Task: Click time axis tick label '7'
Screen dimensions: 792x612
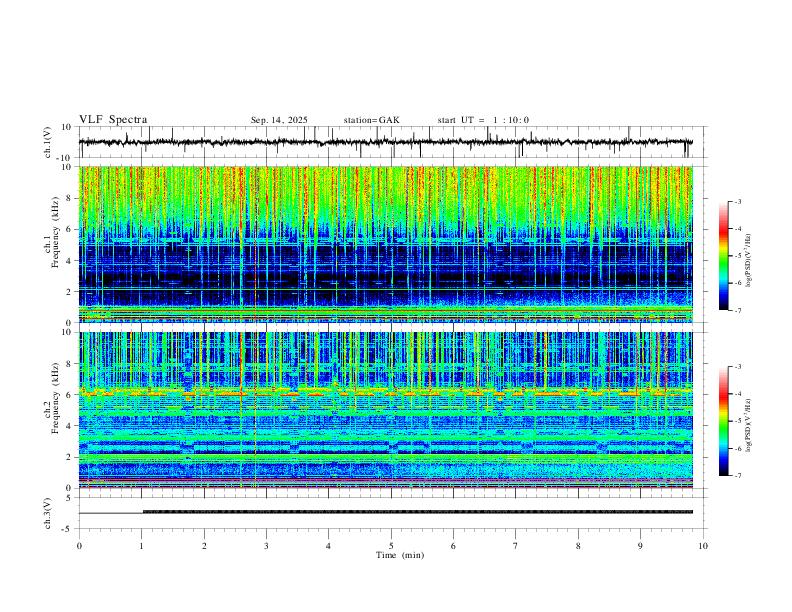Action: pyautogui.click(x=516, y=546)
